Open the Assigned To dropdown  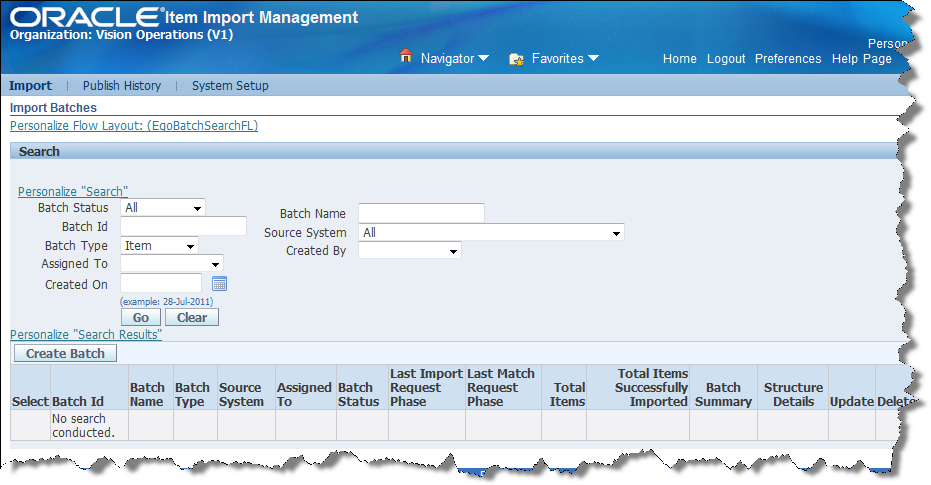point(172,264)
